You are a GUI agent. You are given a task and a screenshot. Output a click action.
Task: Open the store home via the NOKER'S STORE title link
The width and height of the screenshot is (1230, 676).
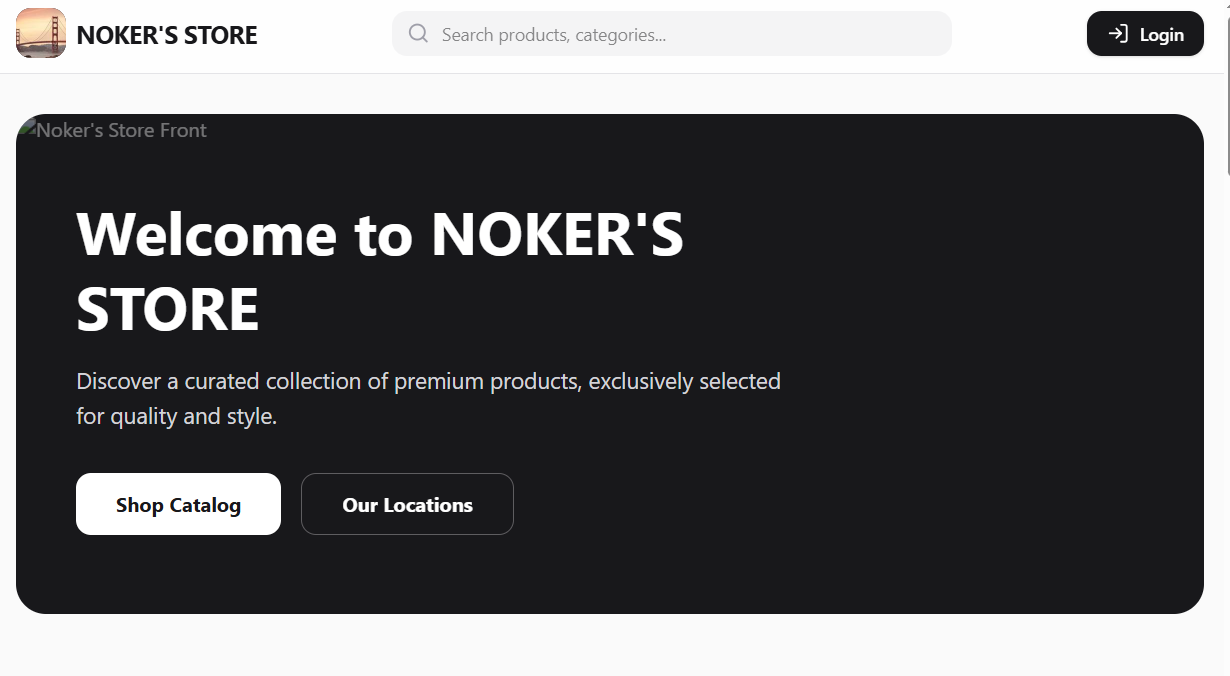point(166,34)
